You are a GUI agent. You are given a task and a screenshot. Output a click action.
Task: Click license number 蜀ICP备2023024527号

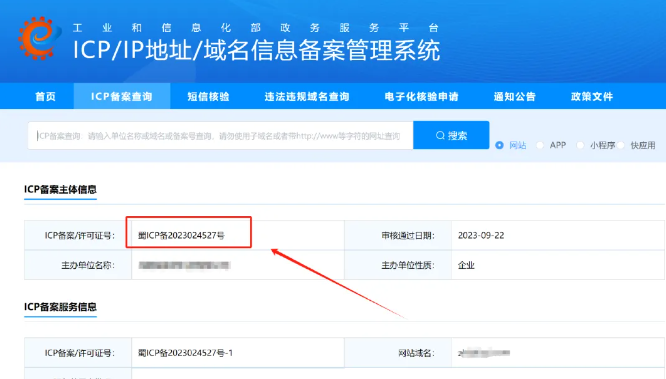(x=181, y=235)
